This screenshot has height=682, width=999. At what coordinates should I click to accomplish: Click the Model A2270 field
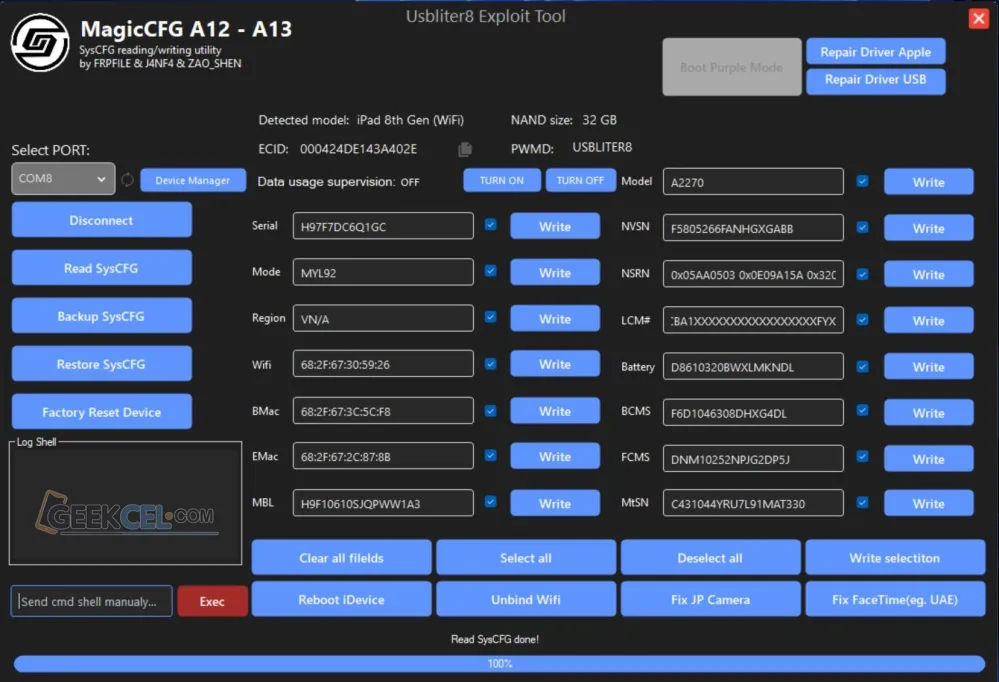coord(753,182)
